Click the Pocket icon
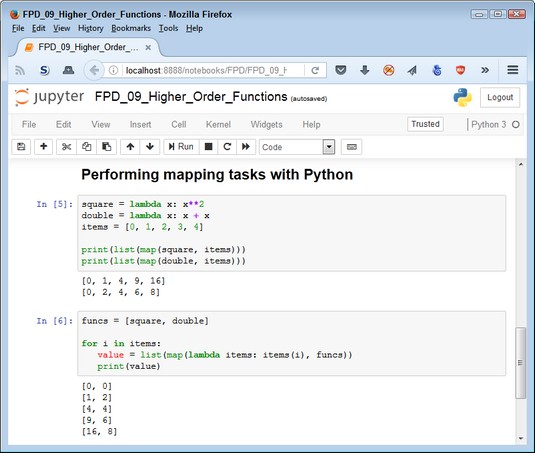Viewport: 535px width, 453px height. coord(341,70)
